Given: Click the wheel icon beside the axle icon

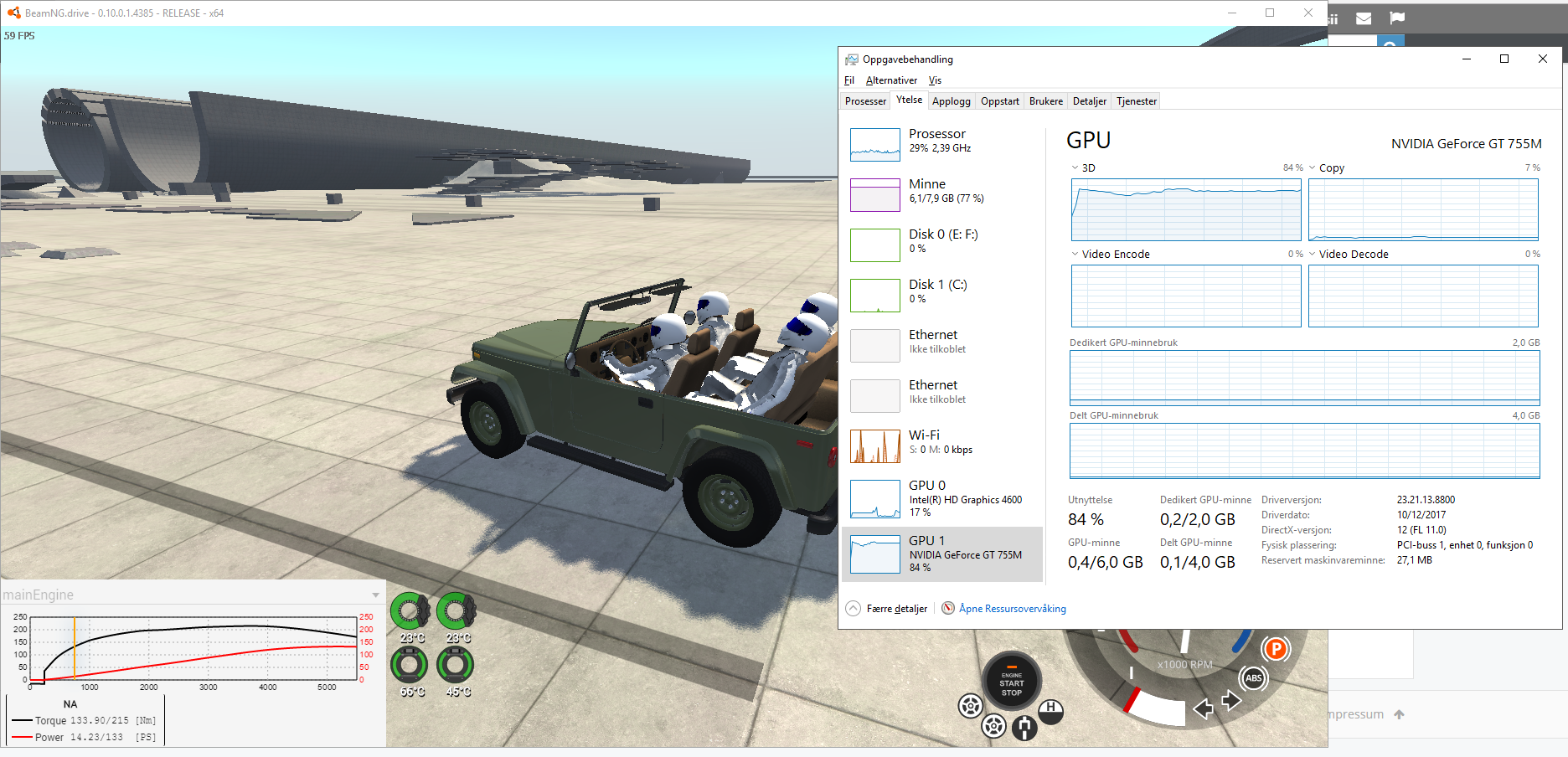Looking at the screenshot, I should [993, 725].
